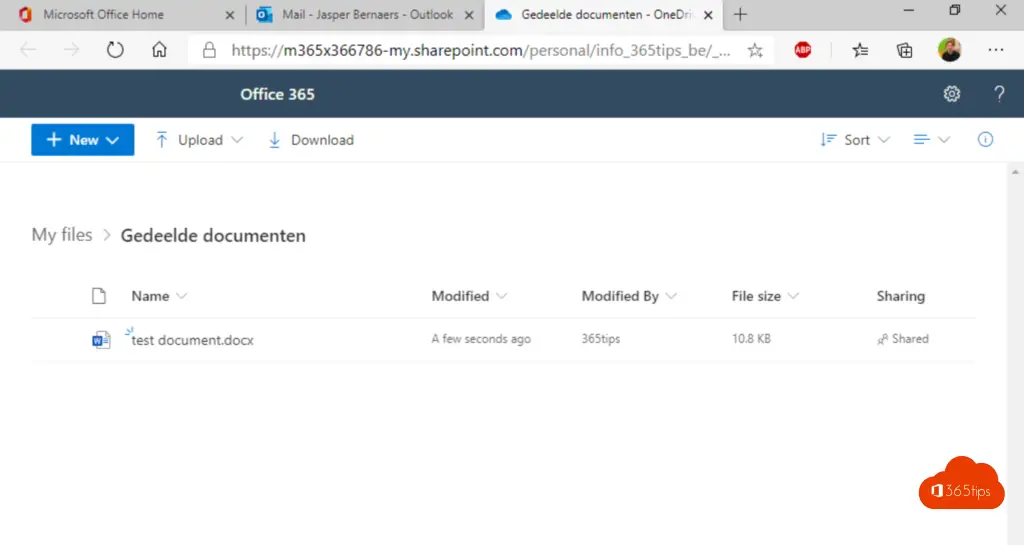
Task: Click the Word icon for test document.docx
Action: [x=100, y=340]
